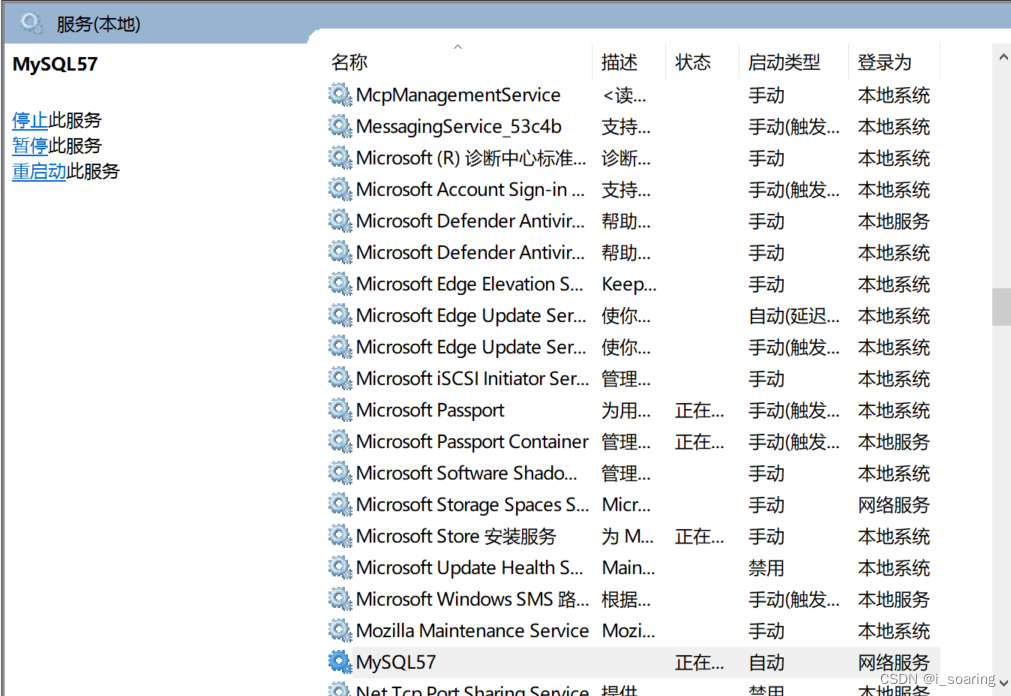Click 手动 startup type of Mozilla Maintenance Service
This screenshot has height=696, width=1011.
(766, 631)
